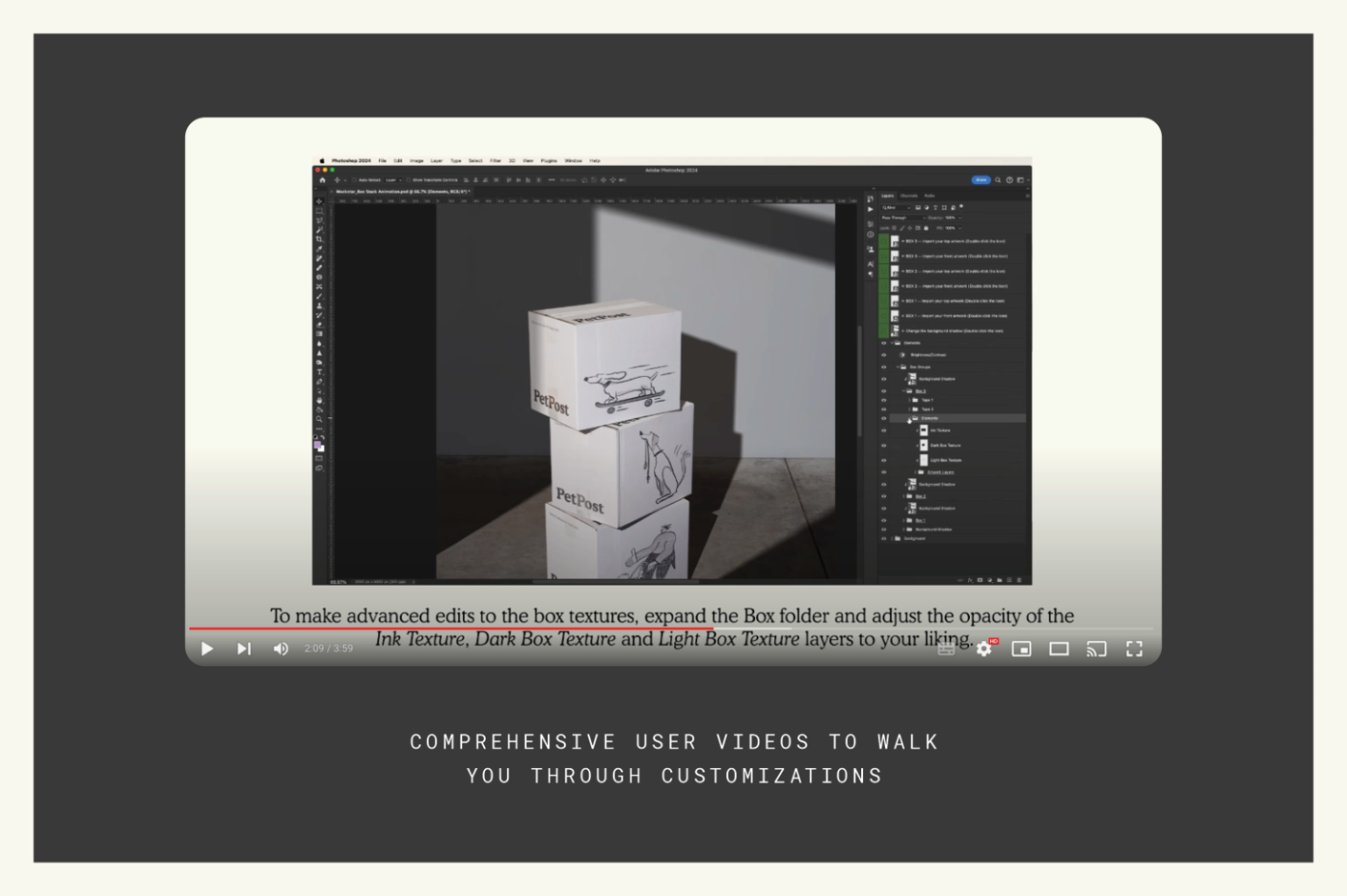Enter fullscreen mode
Screen dimensions: 1347x896
(x=1134, y=649)
